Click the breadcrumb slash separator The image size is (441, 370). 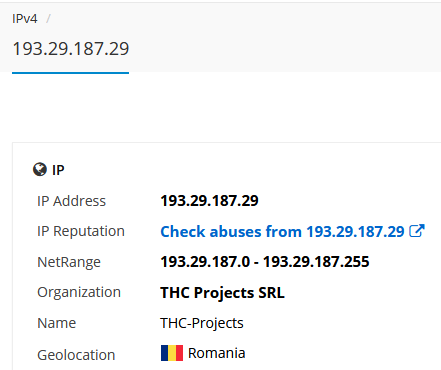click(x=48, y=19)
